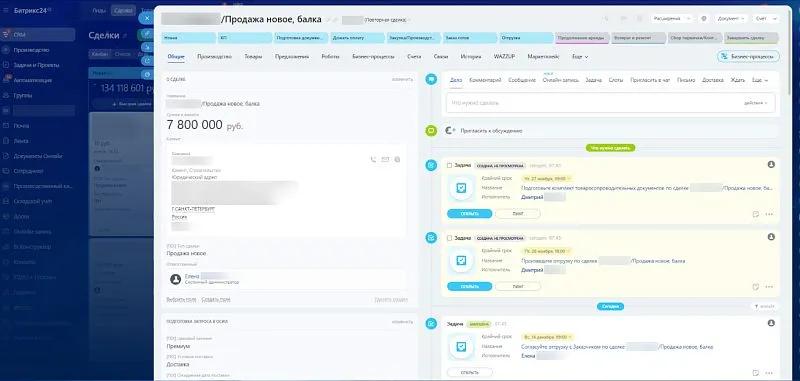Open действия dropdown in activity input
Image resolution: width=800 pixels, height=381 pixels.
pos(756,103)
